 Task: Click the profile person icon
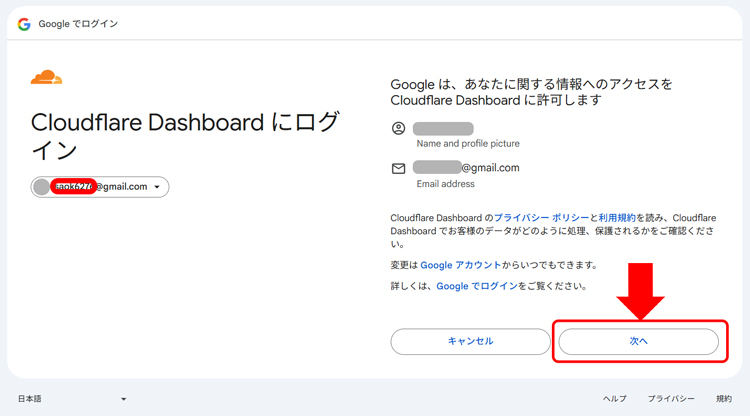pyautogui.click(x=398, y=128)
